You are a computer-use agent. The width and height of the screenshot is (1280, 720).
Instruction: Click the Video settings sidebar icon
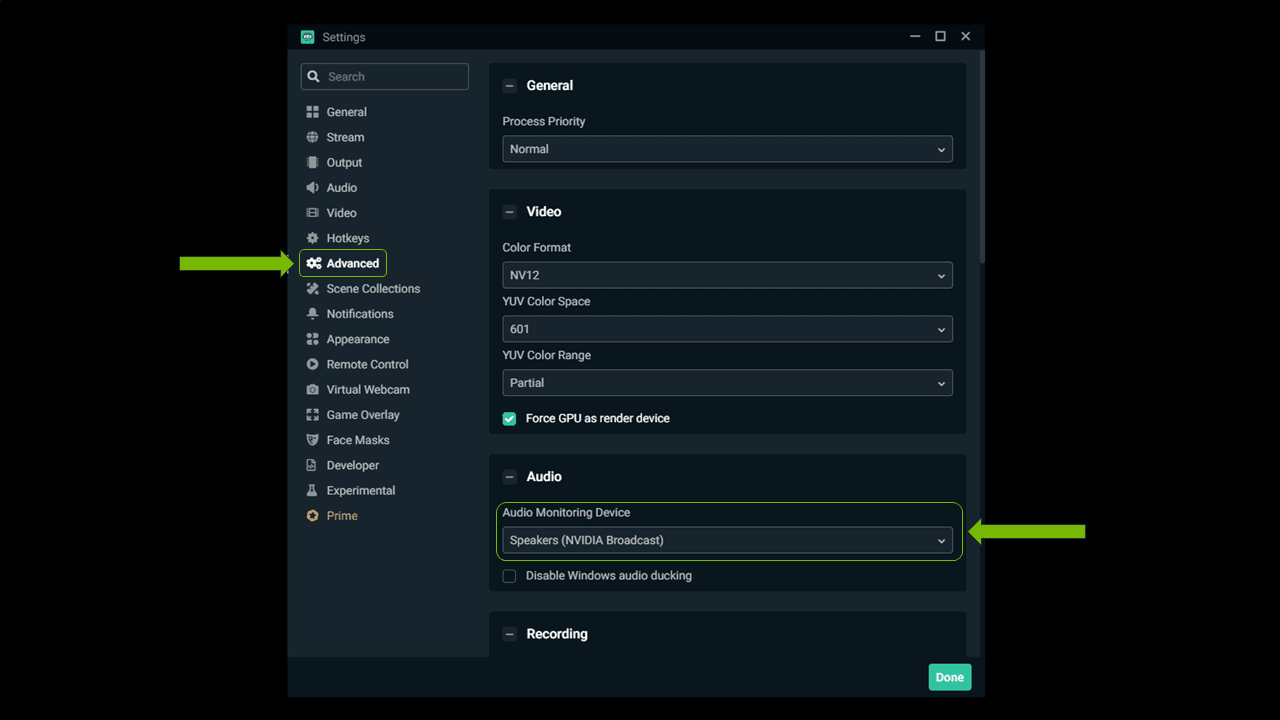(x=313, y=212)
